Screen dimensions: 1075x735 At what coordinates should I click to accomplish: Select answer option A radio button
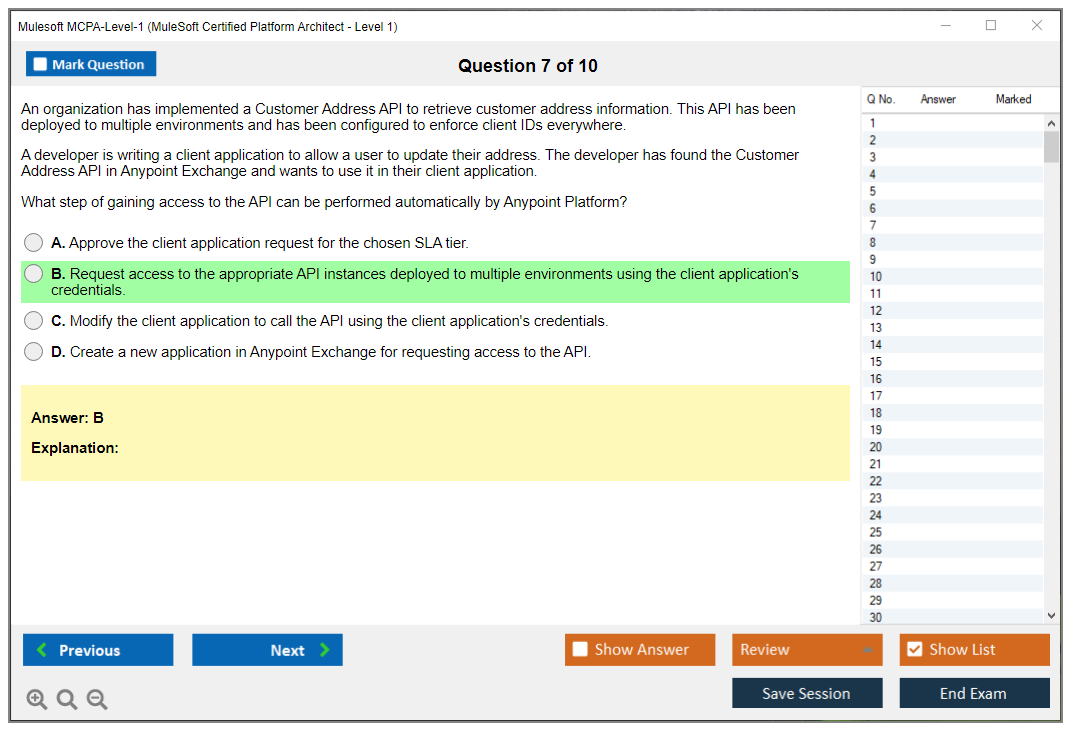coord(34,243)
